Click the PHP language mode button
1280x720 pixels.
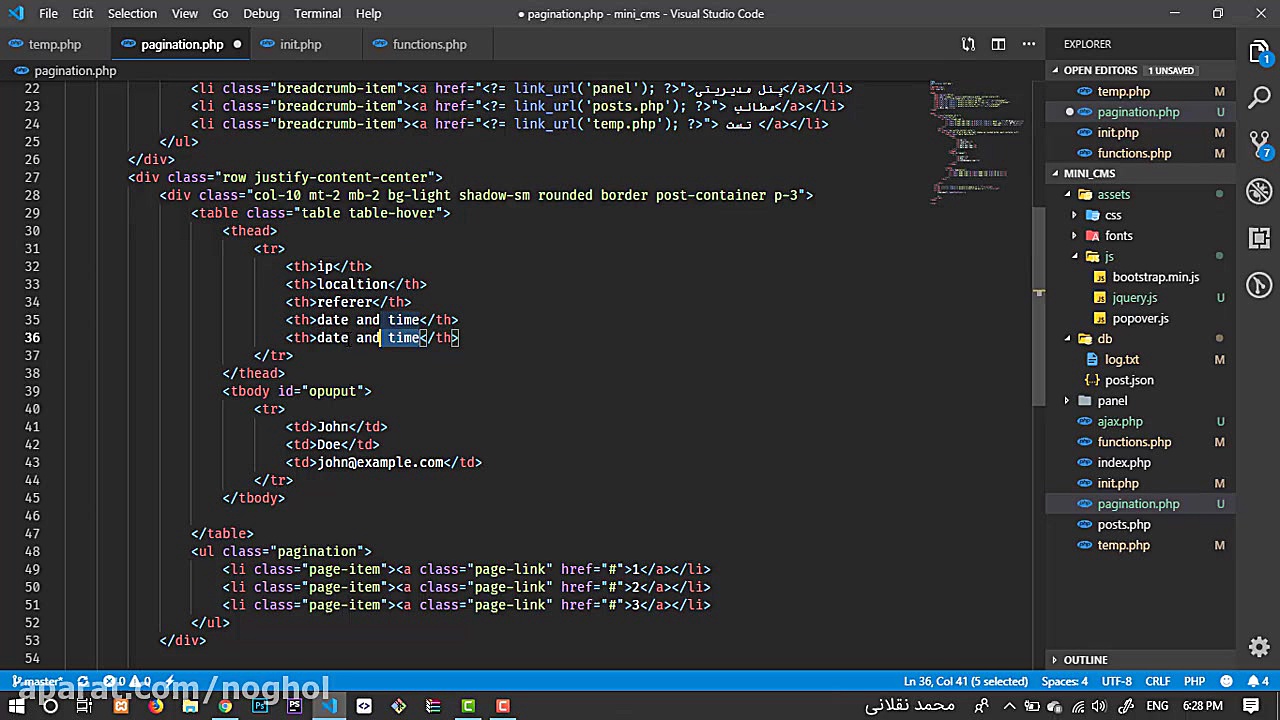pos(1194,681)
